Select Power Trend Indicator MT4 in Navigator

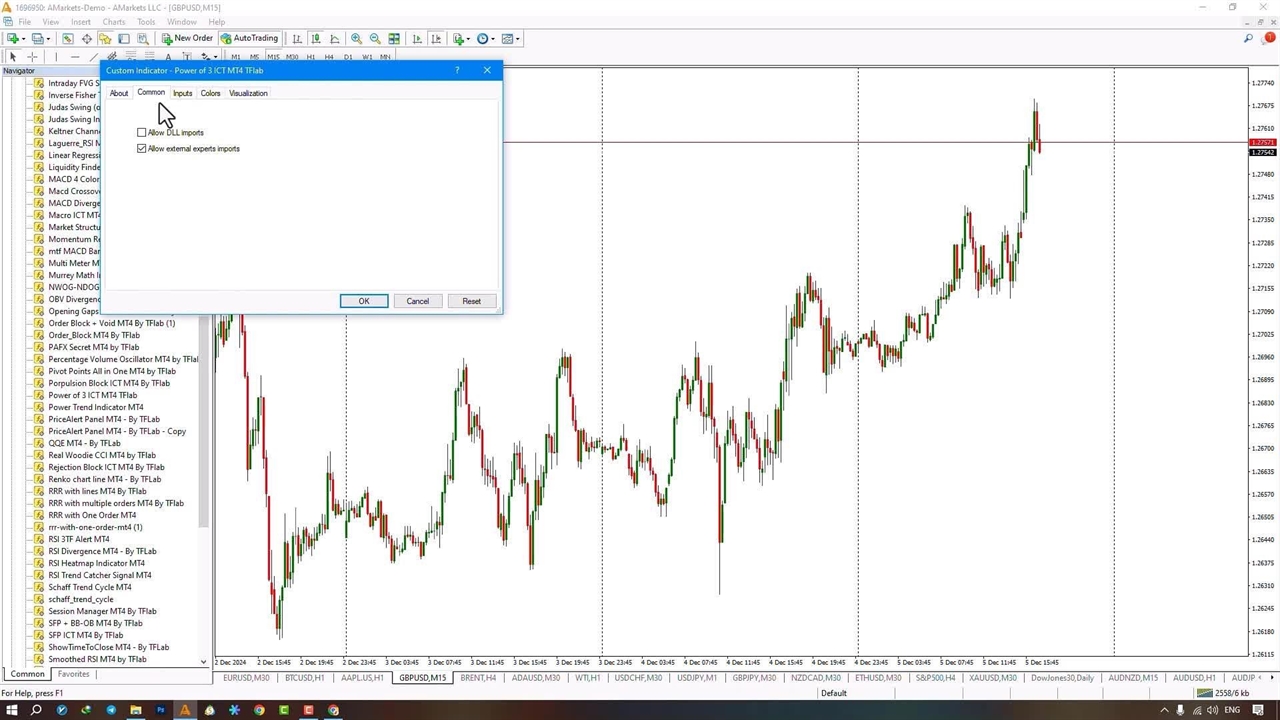pos(95,407)
